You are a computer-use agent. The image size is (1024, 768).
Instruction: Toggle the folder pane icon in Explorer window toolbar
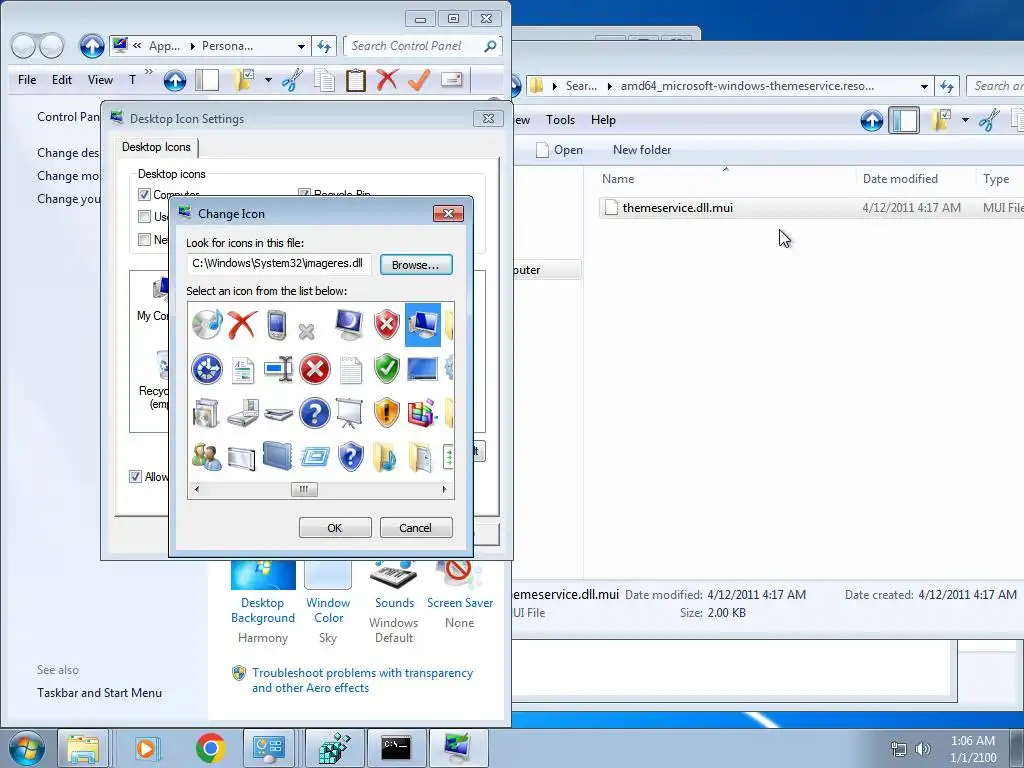[904, 120]
